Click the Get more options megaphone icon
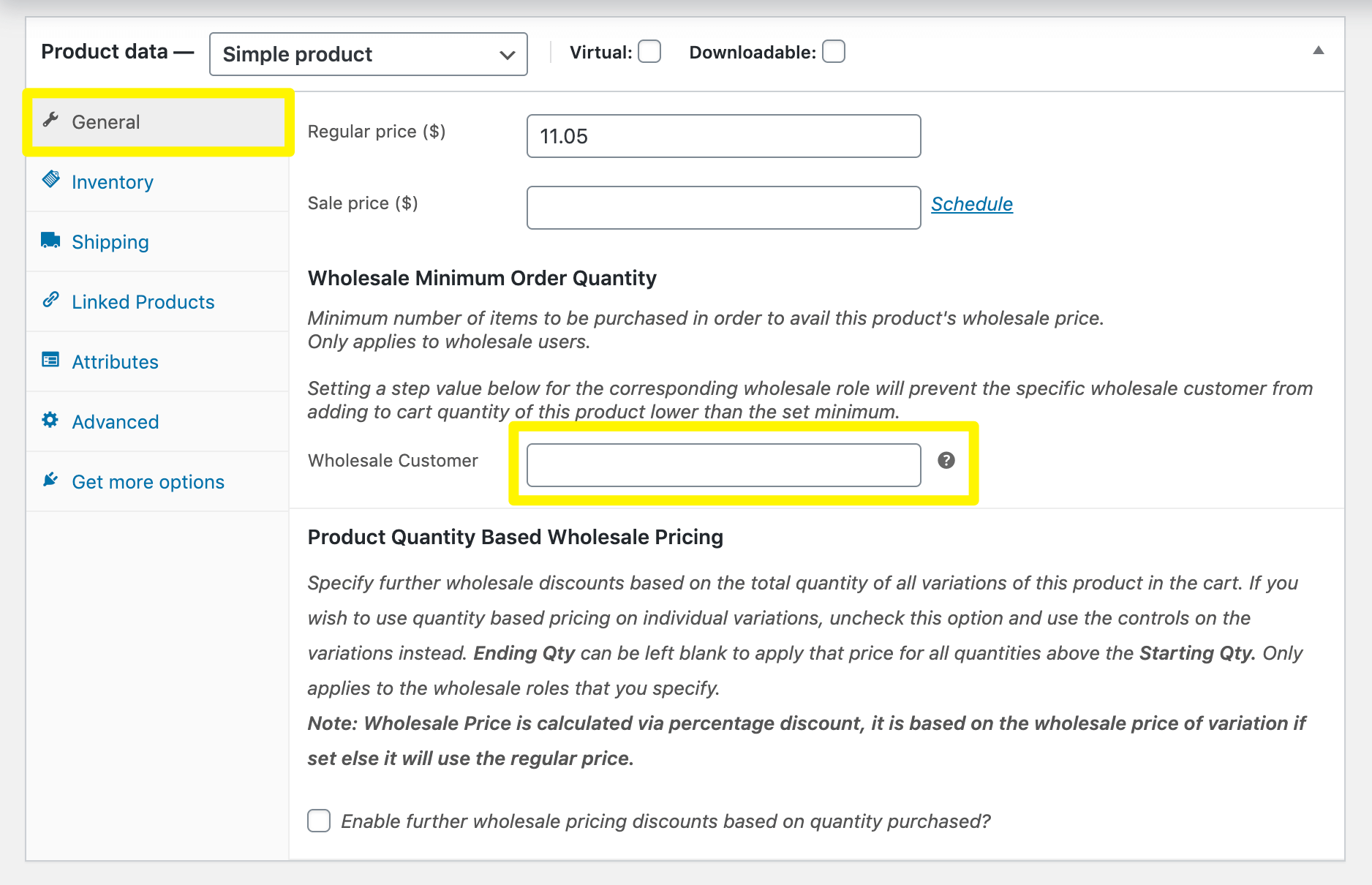Screen dimensions: 1372x885 (50, 480)
